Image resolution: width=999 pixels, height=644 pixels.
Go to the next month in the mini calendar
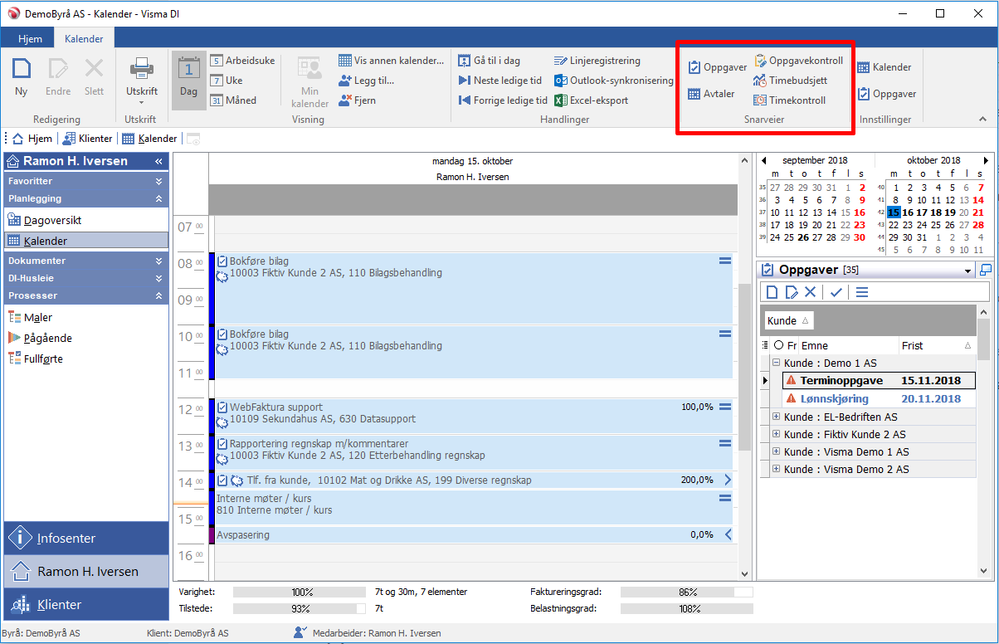coord(986,161)
